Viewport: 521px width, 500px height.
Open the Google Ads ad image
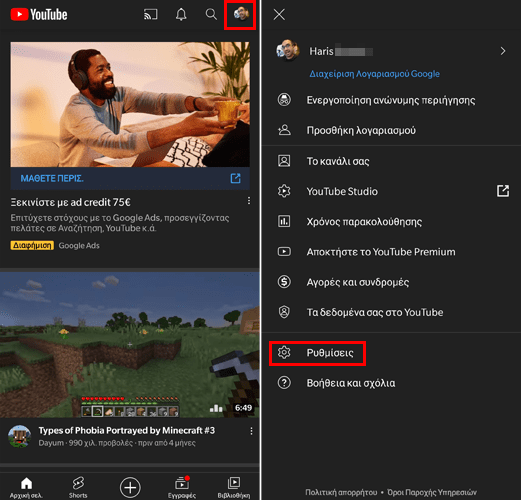(x=130, y=104)
